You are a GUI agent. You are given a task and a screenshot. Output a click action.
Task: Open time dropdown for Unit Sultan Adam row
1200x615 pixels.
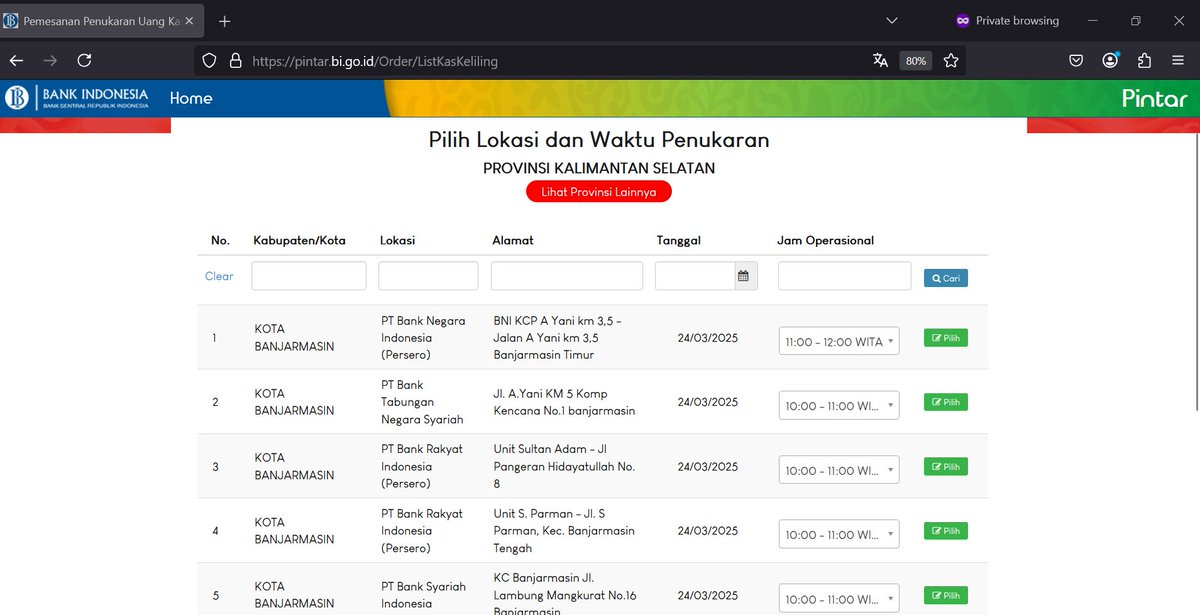click(839, 470)
